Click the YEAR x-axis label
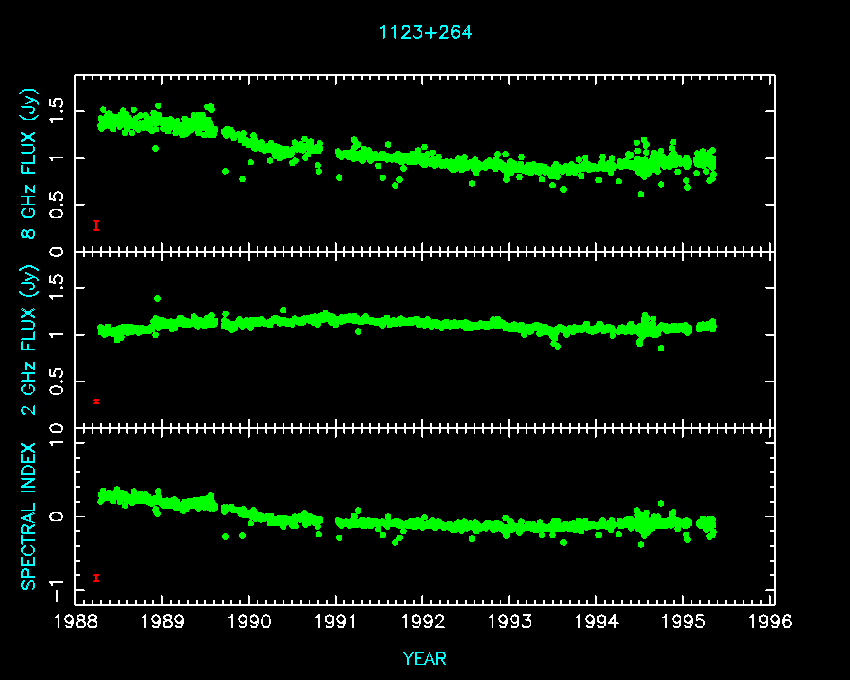This screenshot has height=680, width=850. click(x=425, y=659)
